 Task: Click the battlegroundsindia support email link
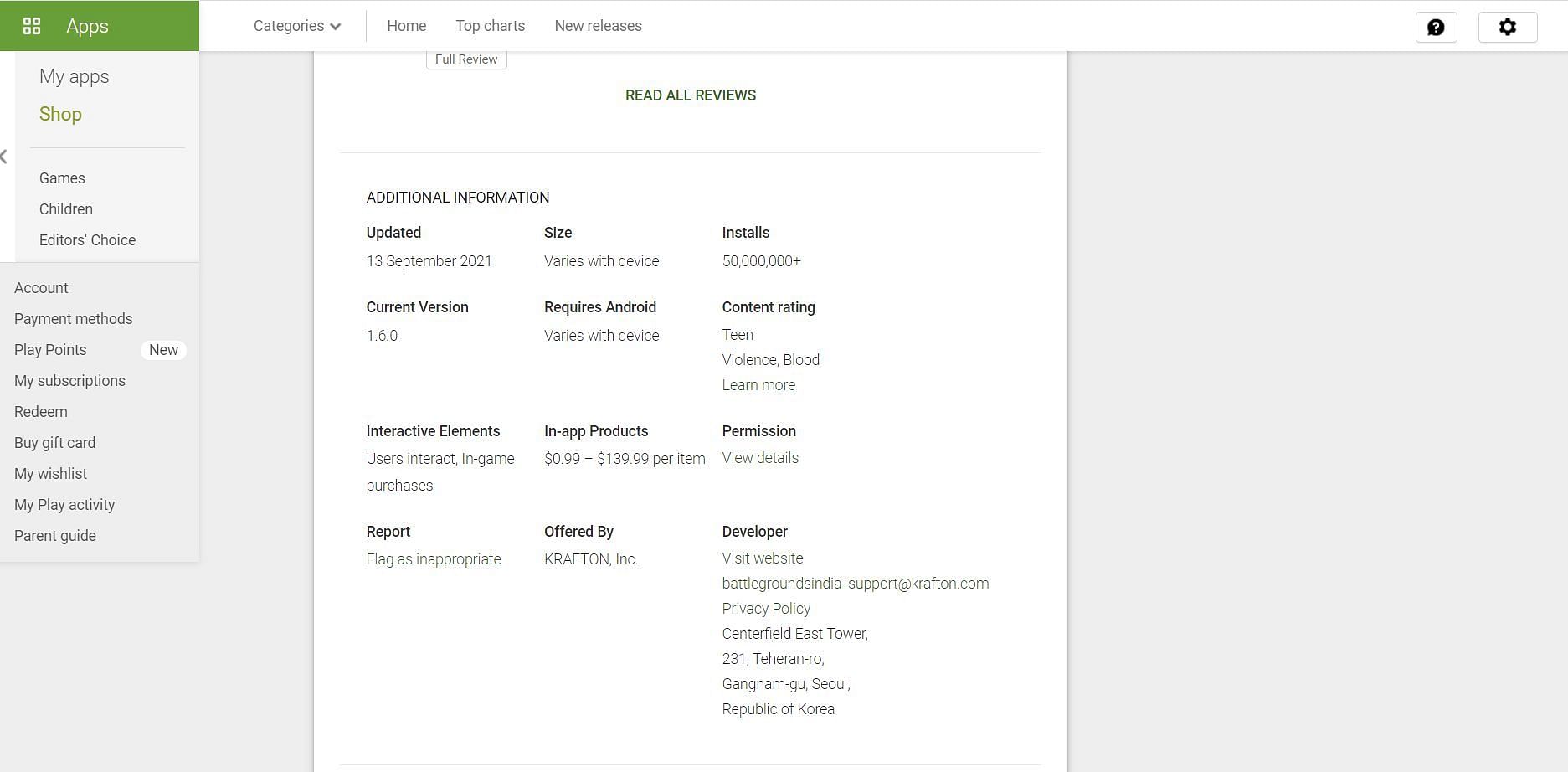(x=855, y=584)
